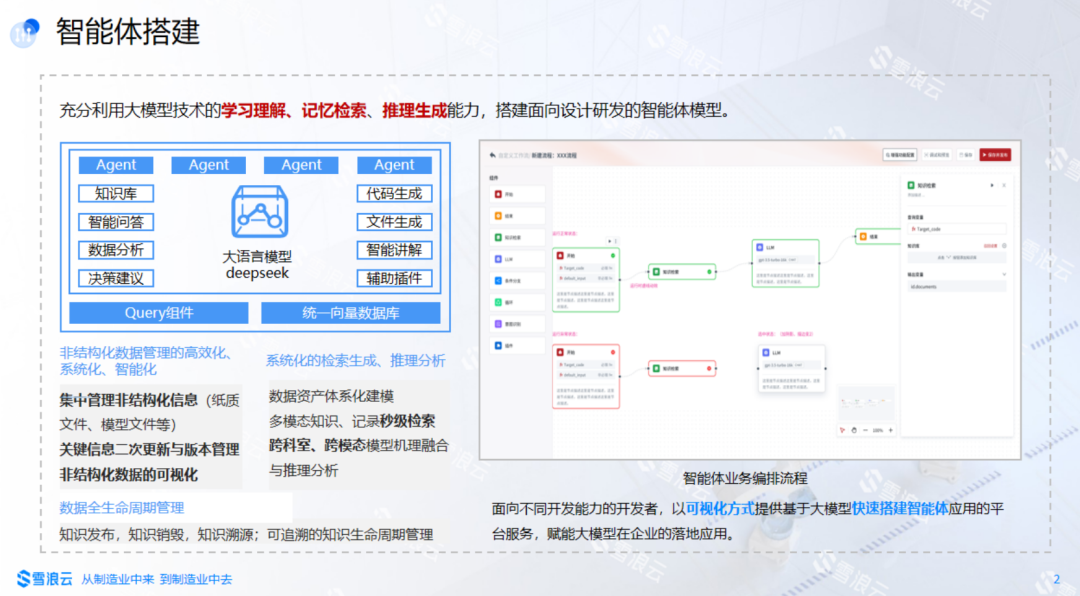The image size is (1080, 596).
Task: Click the Target_code row in green 开始 node
Action: click(585, 268)
